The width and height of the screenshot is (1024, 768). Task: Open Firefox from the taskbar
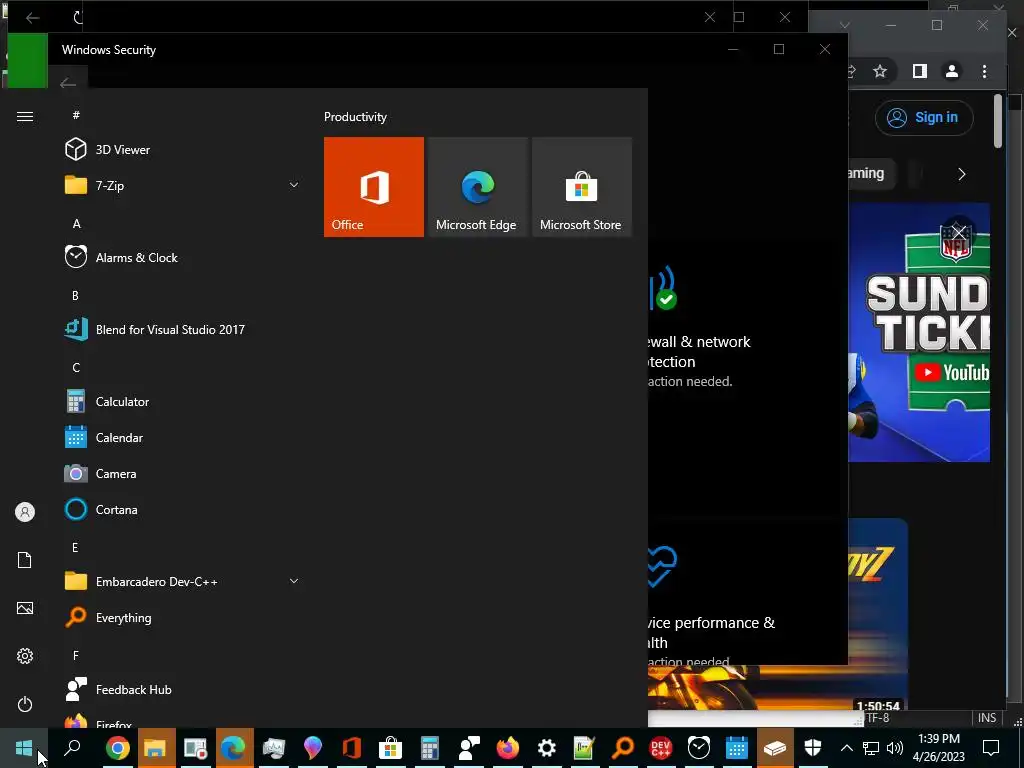tap(507, 748)
